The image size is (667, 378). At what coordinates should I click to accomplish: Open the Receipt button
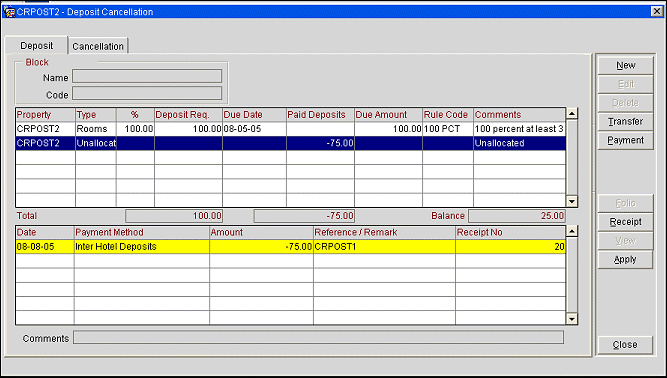point(625,222)
